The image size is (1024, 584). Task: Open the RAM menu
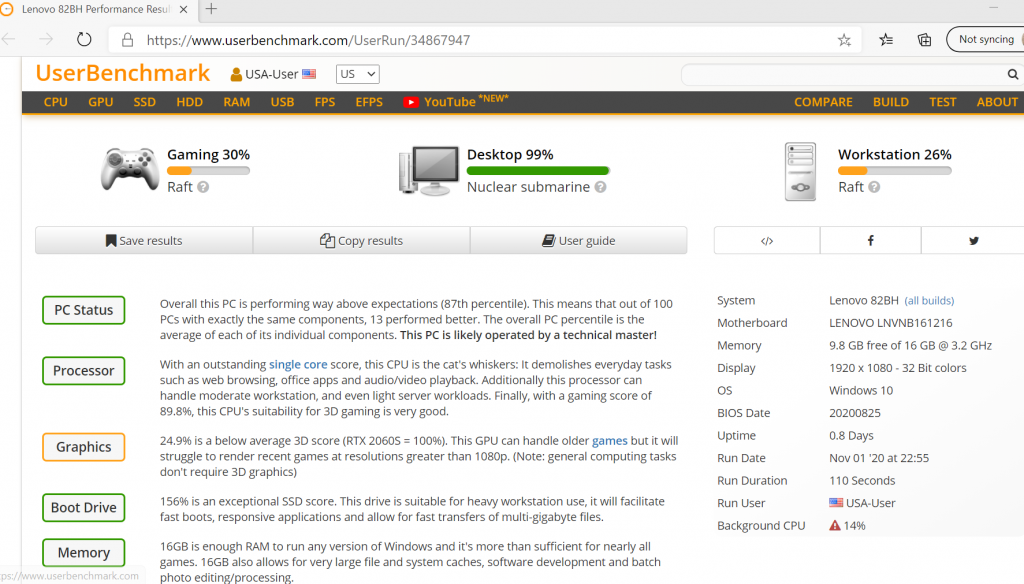(236, 102)
